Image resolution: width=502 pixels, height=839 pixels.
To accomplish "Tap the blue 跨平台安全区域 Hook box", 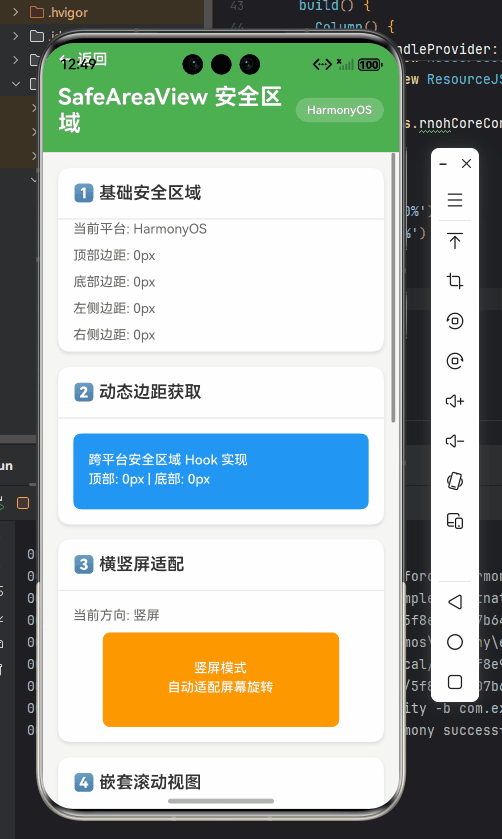I will [x=220, y=471].
